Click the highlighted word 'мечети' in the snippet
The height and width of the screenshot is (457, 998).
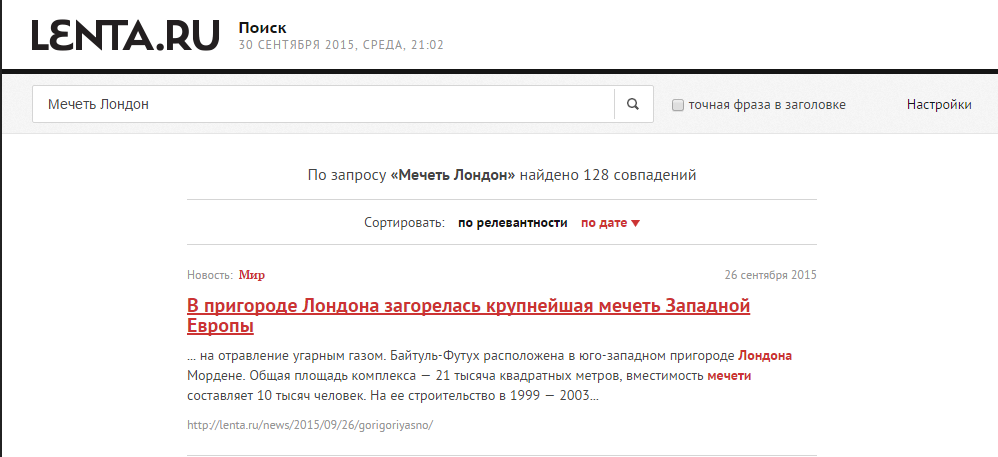coord(729,376)
